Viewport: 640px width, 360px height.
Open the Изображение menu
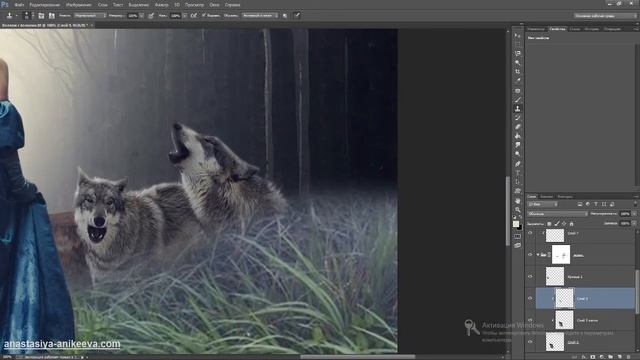tap(79, 5)
